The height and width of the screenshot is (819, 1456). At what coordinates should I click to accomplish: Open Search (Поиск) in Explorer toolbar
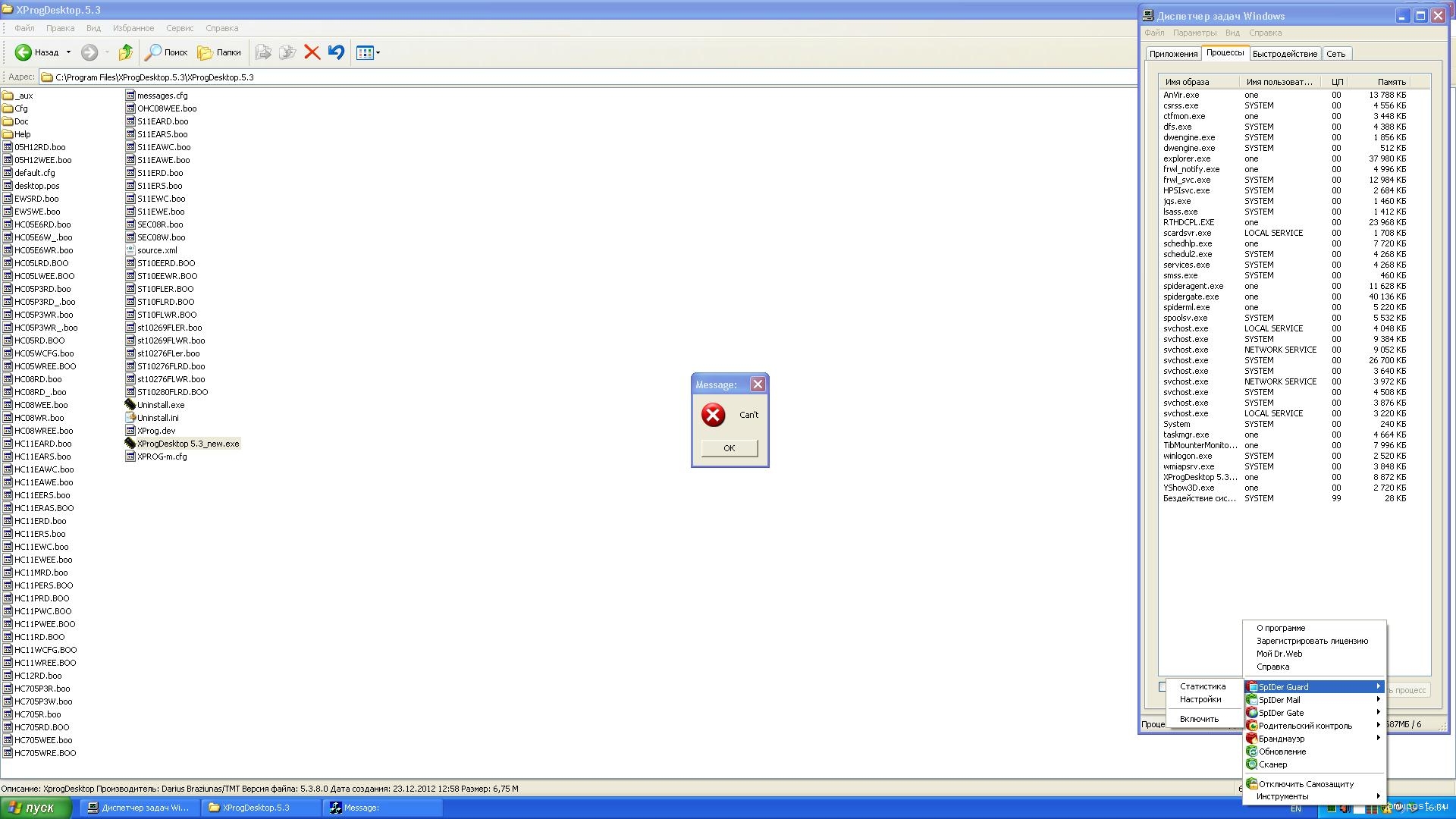[x=166, y=52]
